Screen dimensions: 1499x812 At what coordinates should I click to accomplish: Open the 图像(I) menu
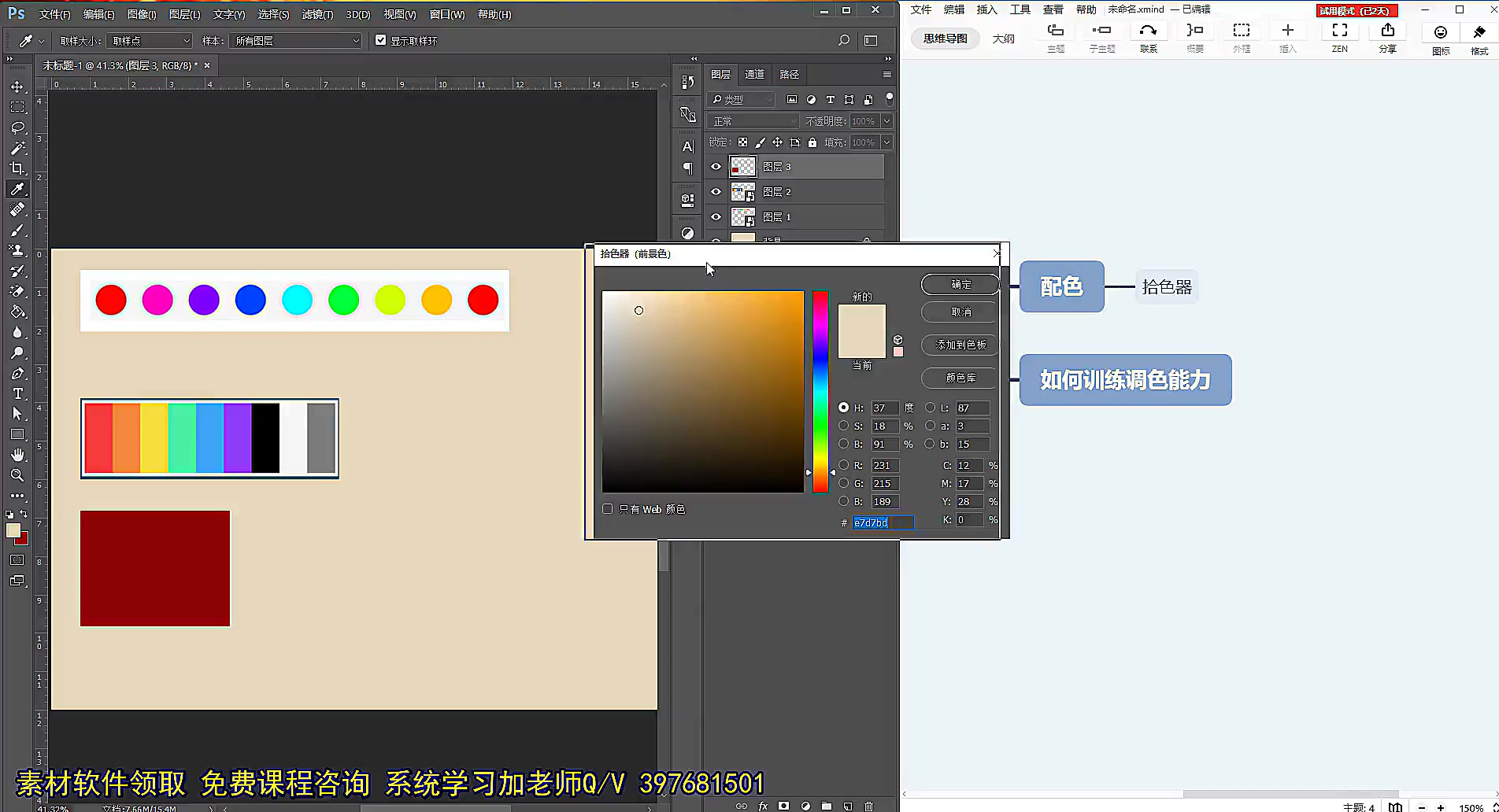142,14
